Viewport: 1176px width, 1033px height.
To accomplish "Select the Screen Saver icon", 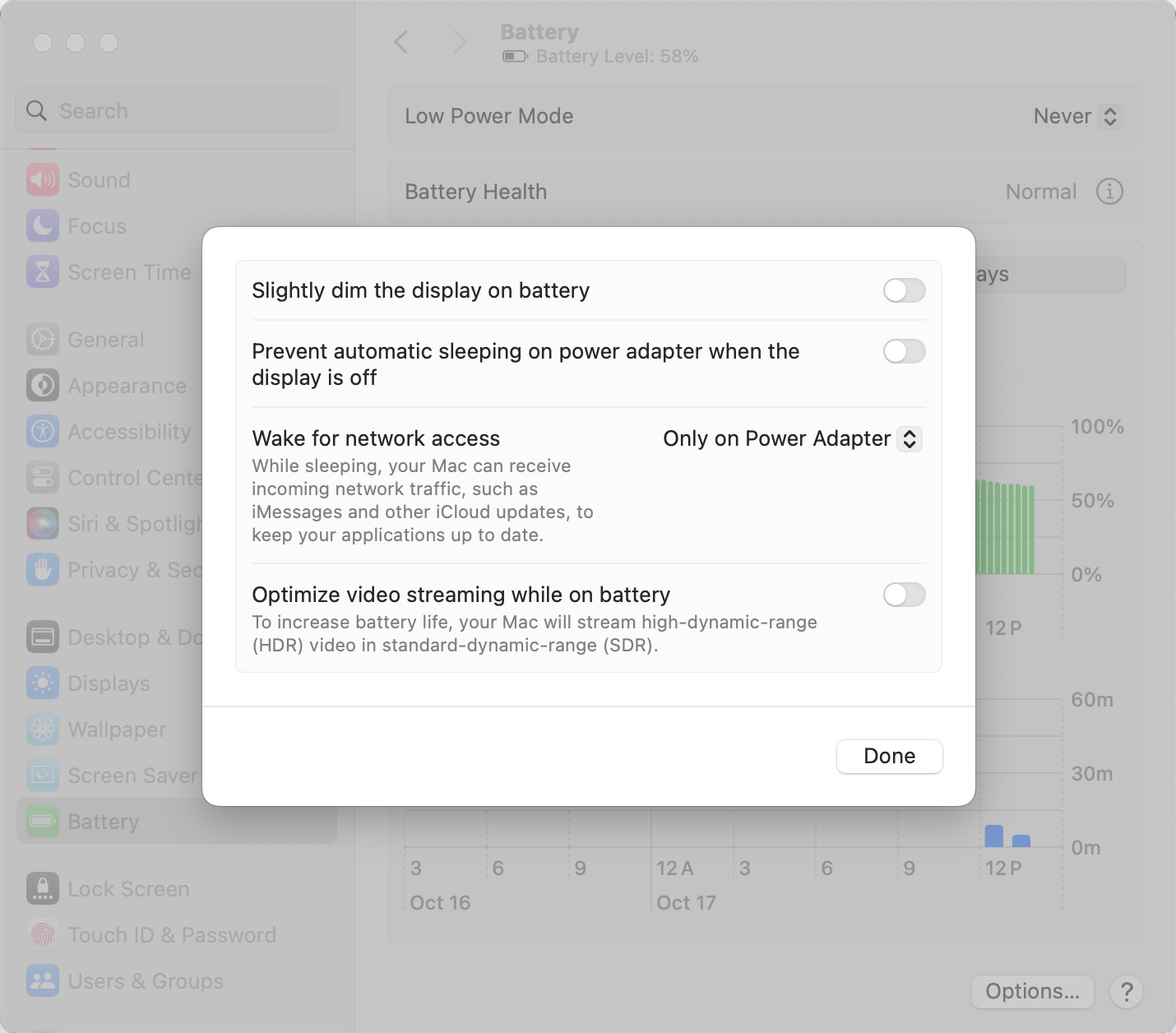I will pos(42,776).
